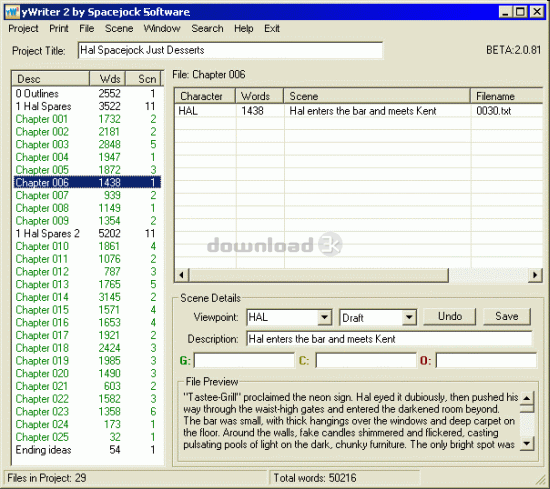Open the Search menu
Screen dimensions: 550x489
click(207, 28)
